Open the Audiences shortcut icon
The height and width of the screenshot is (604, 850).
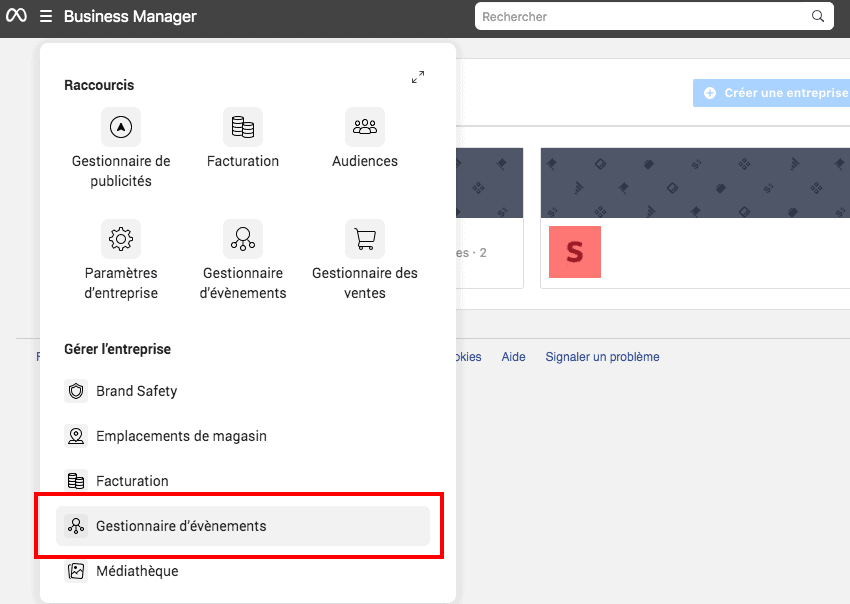click(x=365, y=127)
